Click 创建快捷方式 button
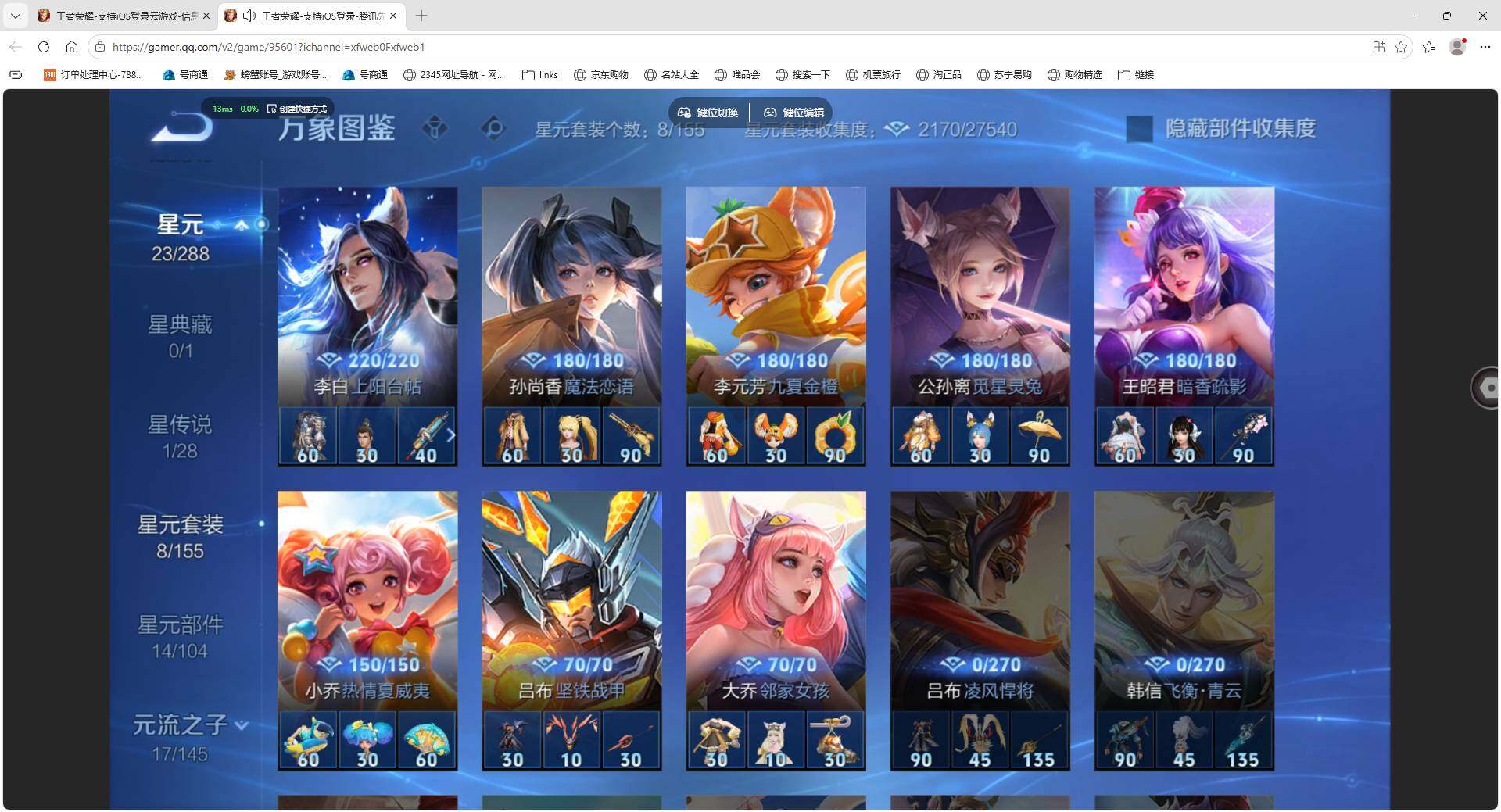This screenshot has width=1501, height=812. pyautogui.click(x=297, y=109)
